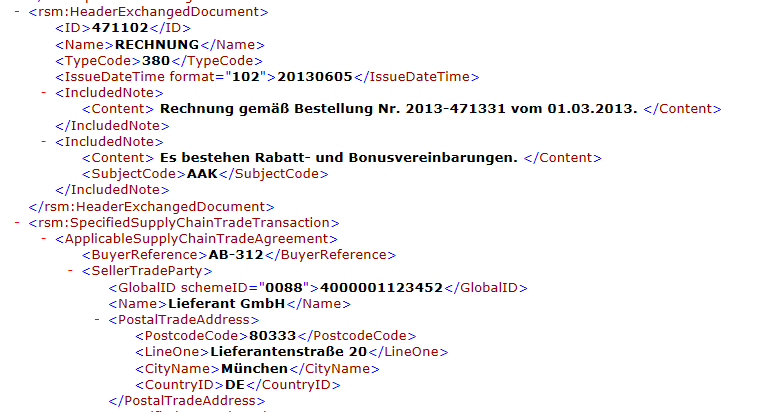Select the PostcodeCode value 80333

tap(272, 336)
